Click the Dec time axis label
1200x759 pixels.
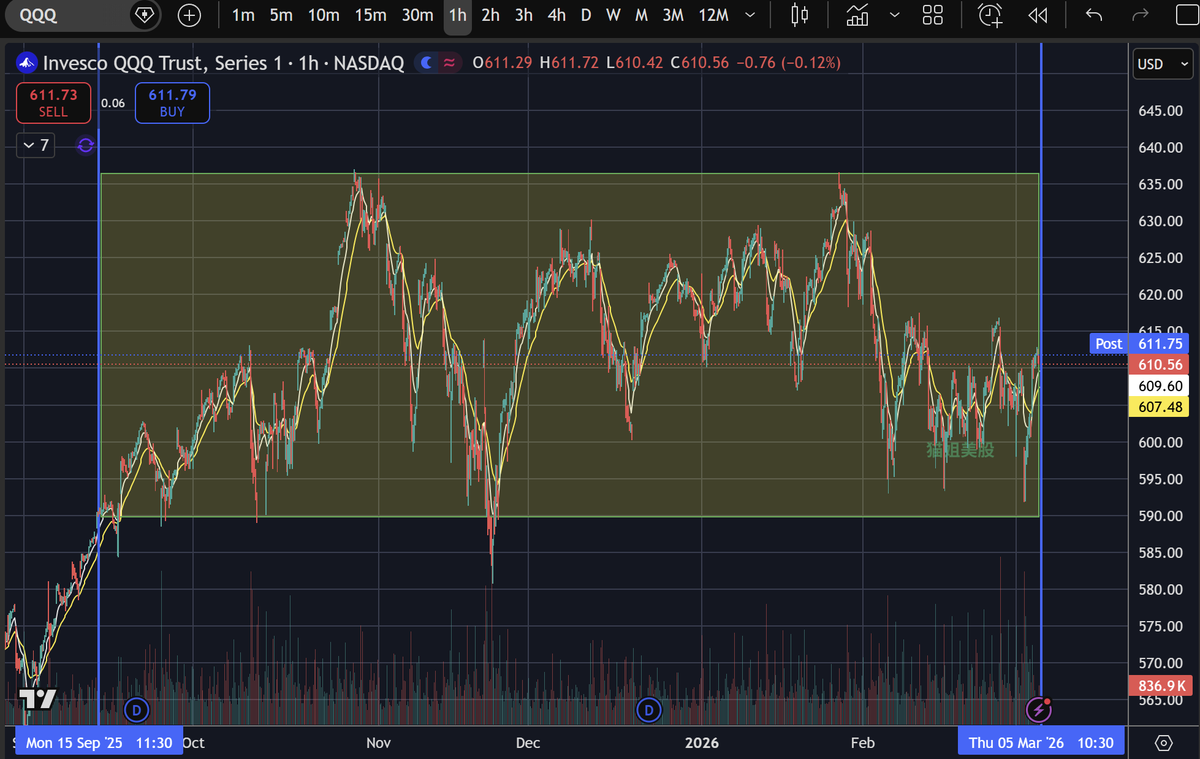pyautogui.click(x=527, y=743)
